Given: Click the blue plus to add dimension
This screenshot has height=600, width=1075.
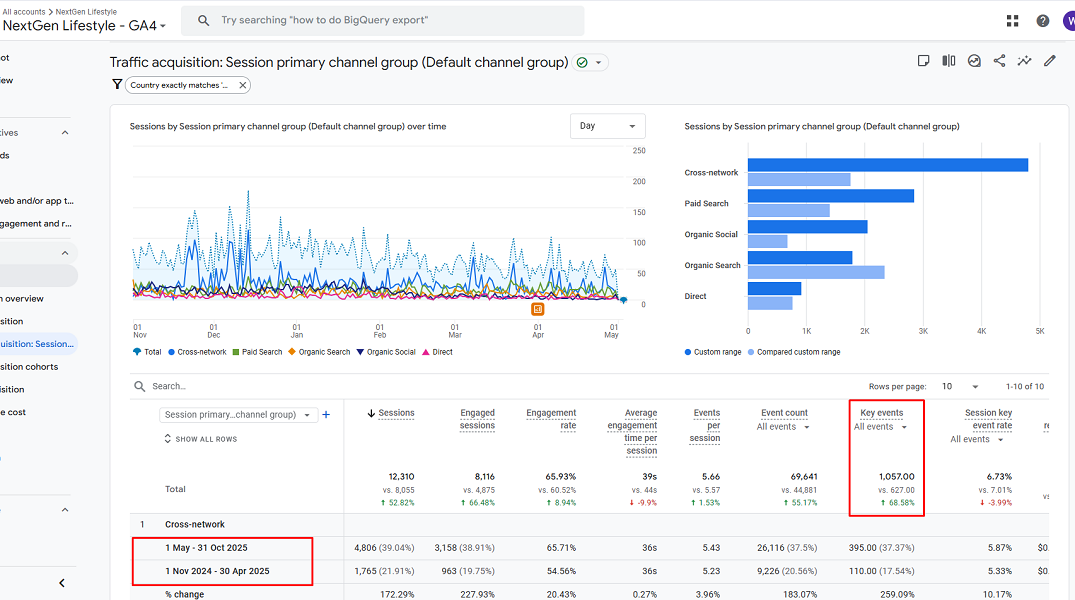Looking at the screenshot, I should 326,415.
